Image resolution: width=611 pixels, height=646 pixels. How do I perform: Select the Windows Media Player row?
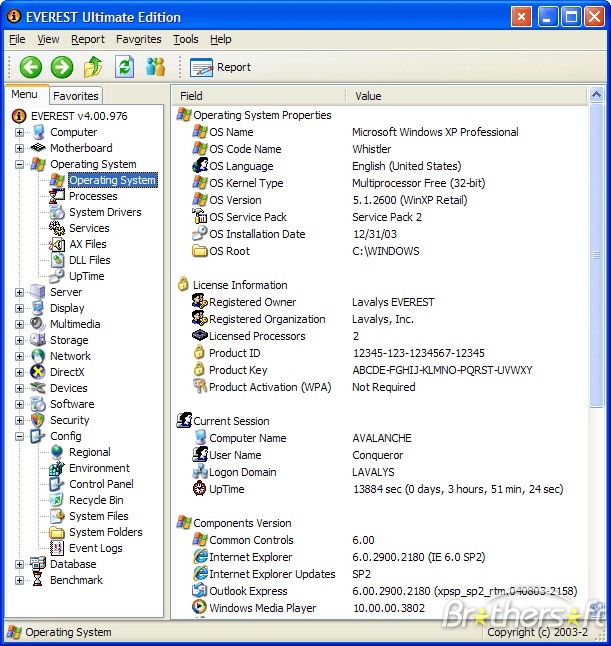[379, 608]
